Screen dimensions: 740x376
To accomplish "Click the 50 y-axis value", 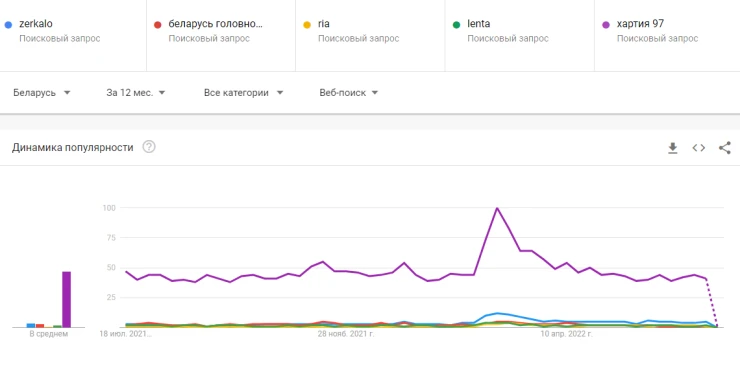I will pyautogui.click(x=111, y=267).
